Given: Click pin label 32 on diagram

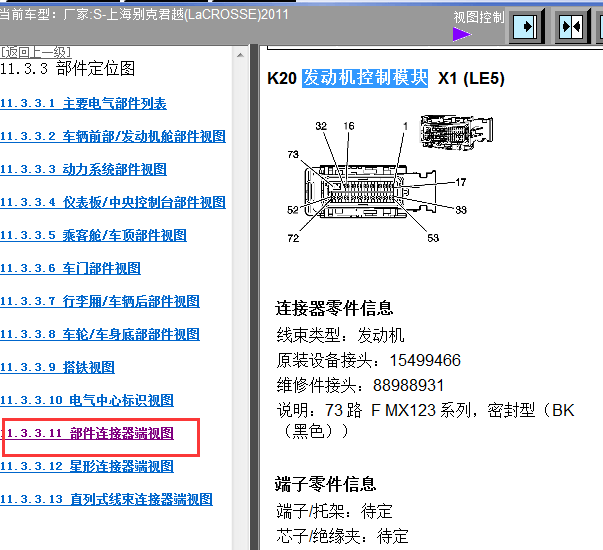Looking at the screenshot, I should click(x=321, y=126).
